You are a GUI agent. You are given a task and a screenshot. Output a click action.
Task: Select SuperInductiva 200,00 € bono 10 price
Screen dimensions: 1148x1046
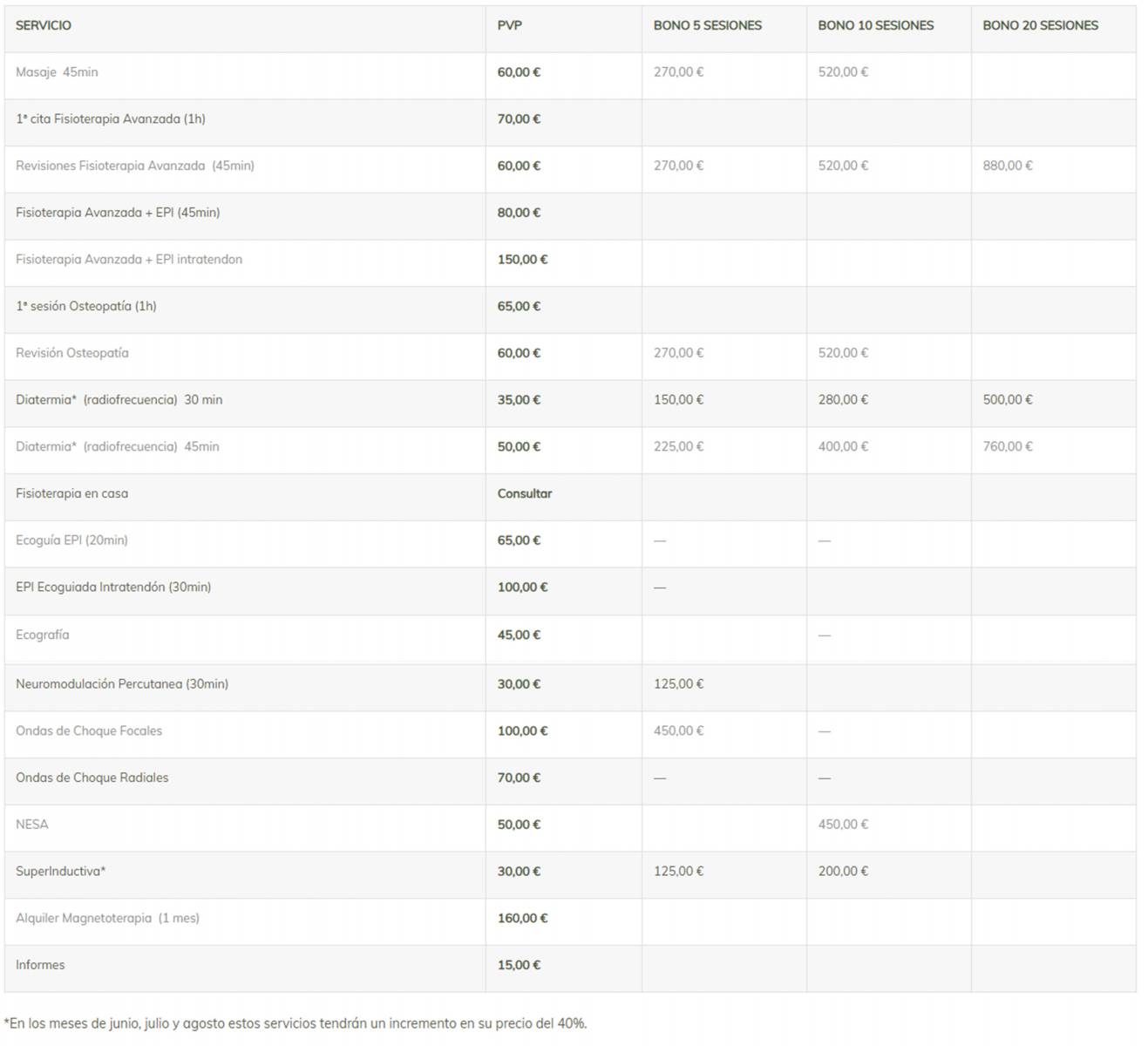point(843,871)
